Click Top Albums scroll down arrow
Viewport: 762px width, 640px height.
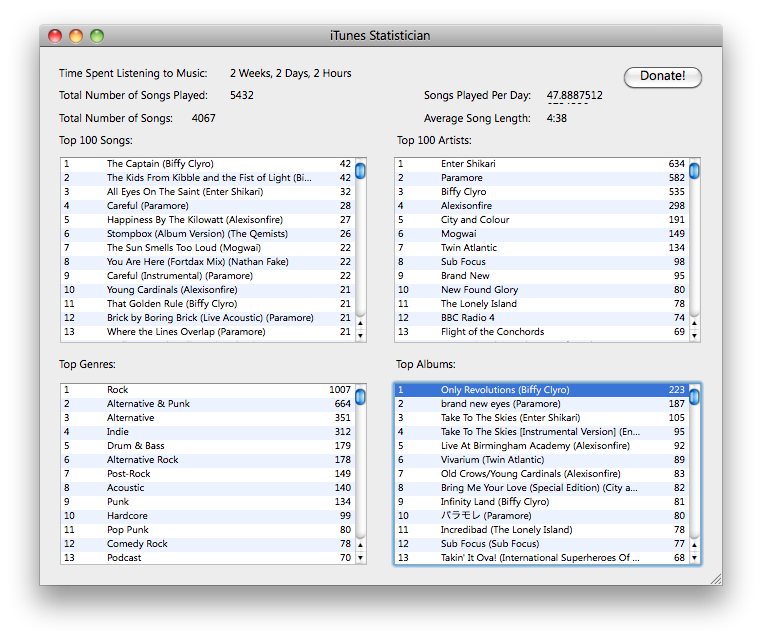(x=694, y=558)
